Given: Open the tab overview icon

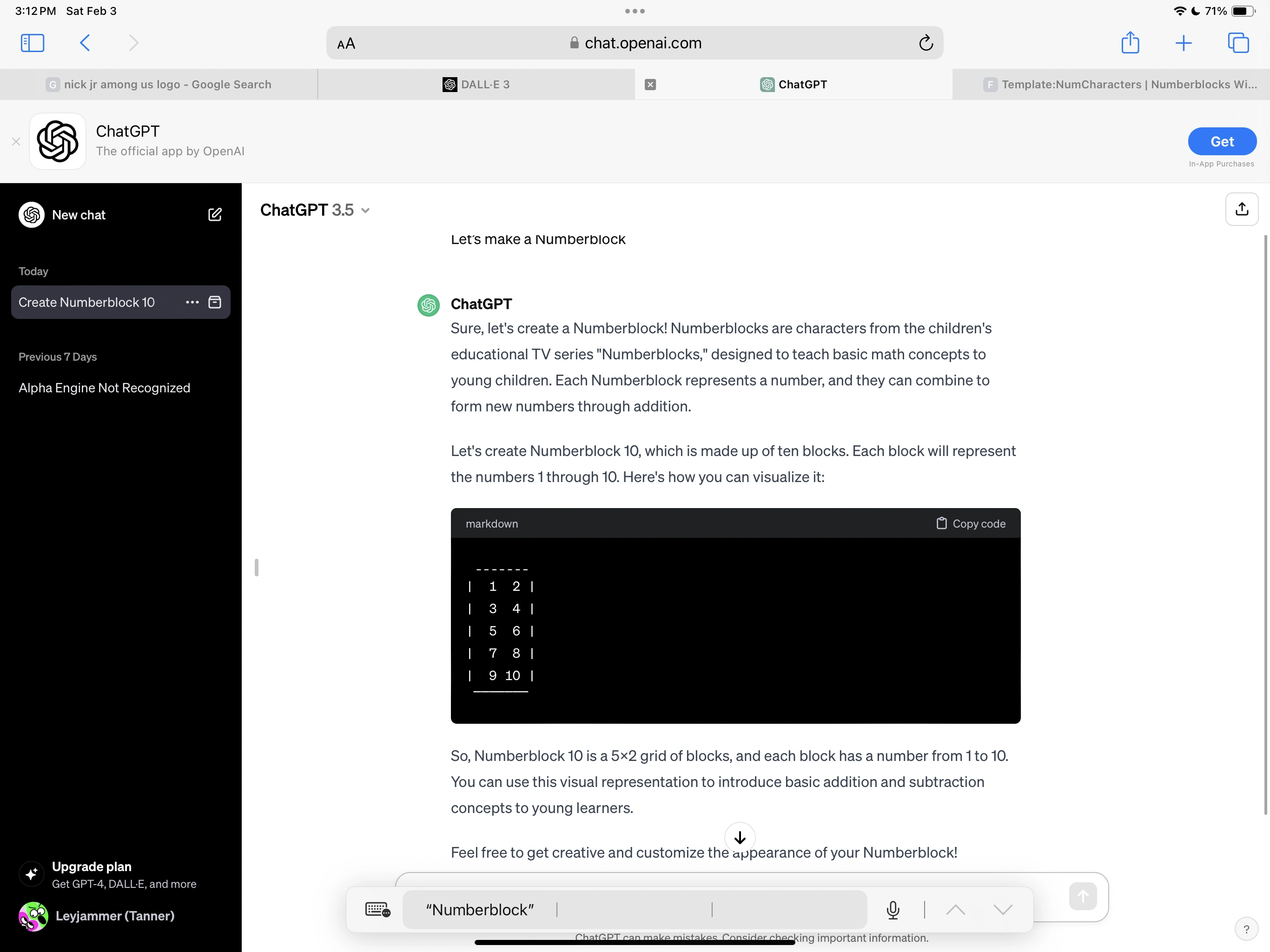Looking at the screenshot, I should tap(1238, 43).
